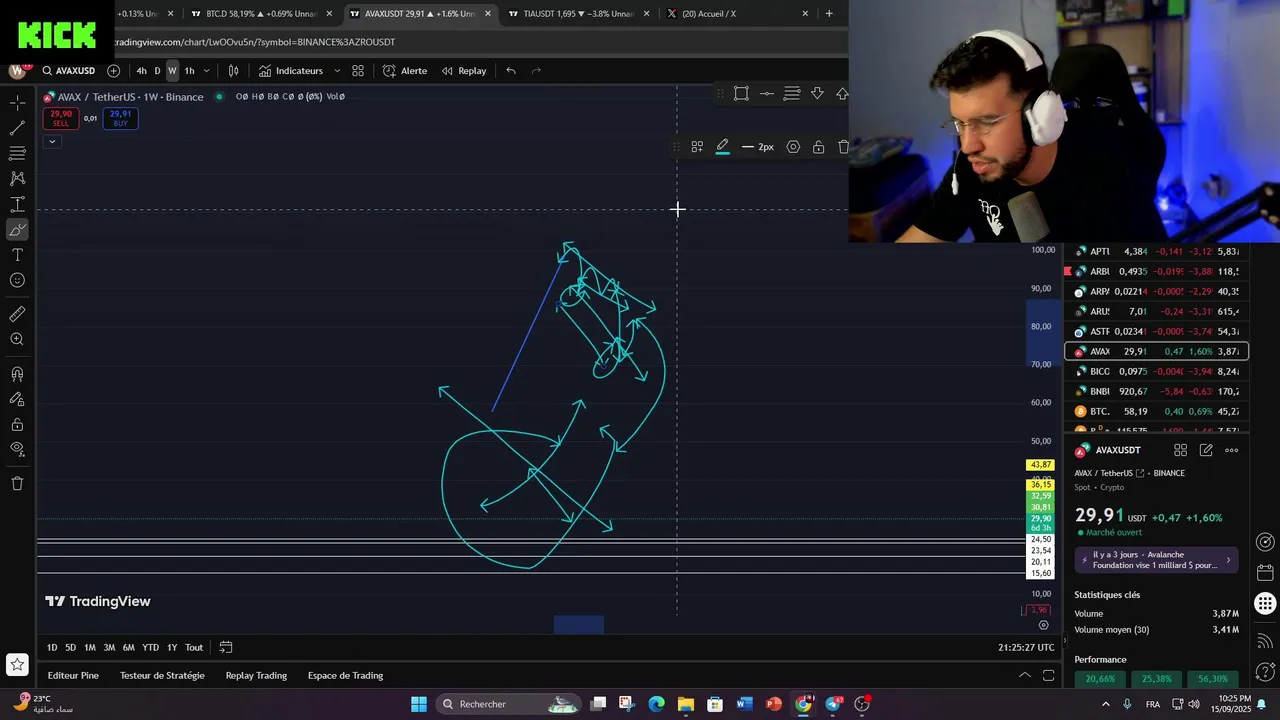This screenshot has height=720, width=1280.
Task: Select the zoom in tool
Action: point(17,339)
